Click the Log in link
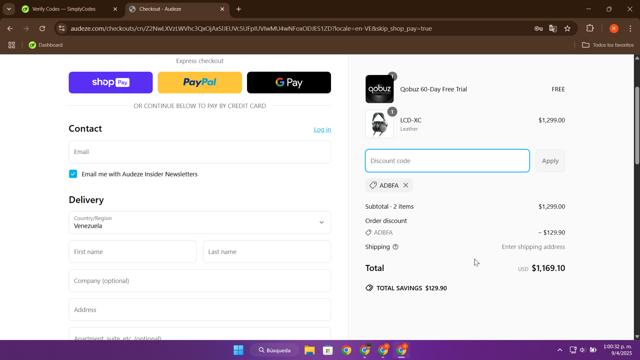The height and width of the screenshot is (360, 640). [322, 130]
